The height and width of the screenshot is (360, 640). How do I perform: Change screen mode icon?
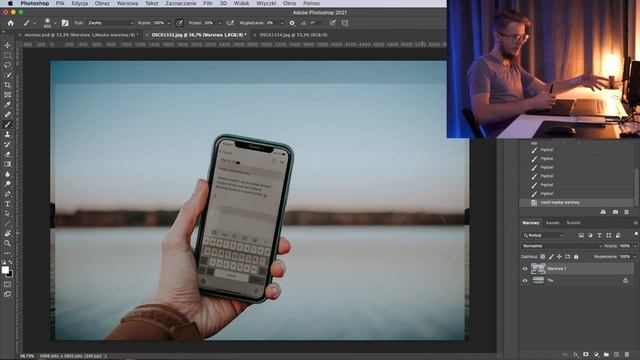7,294
